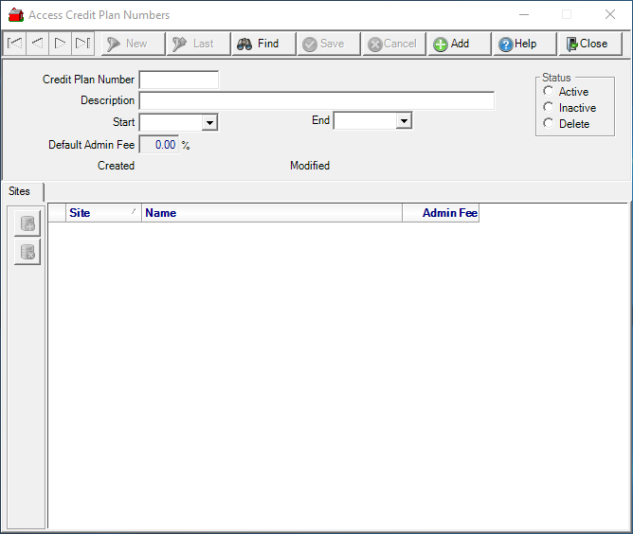Viewport: 633px width, 534px height.
Task: Click the Credit Plan Number field
Action: (178, 80)
